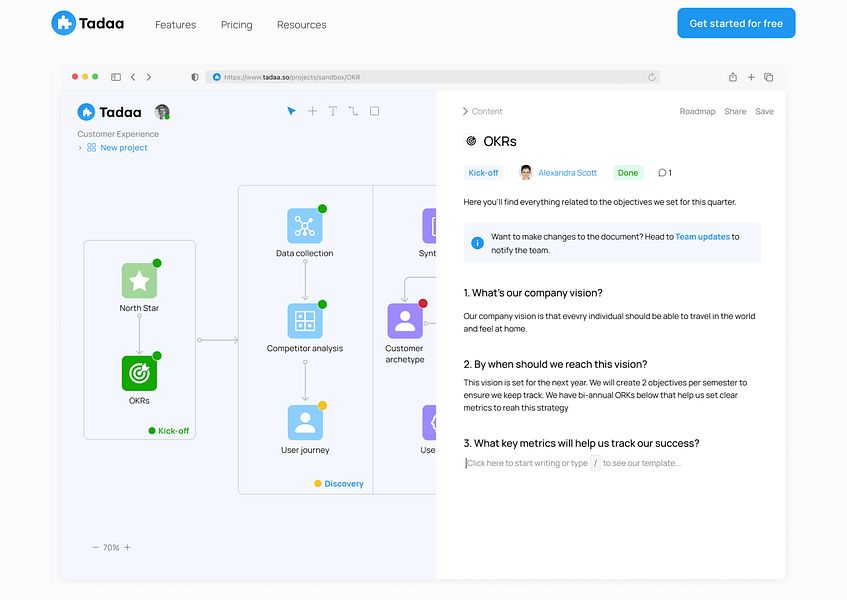Follow the Team updates link

(x=702, y=237)
